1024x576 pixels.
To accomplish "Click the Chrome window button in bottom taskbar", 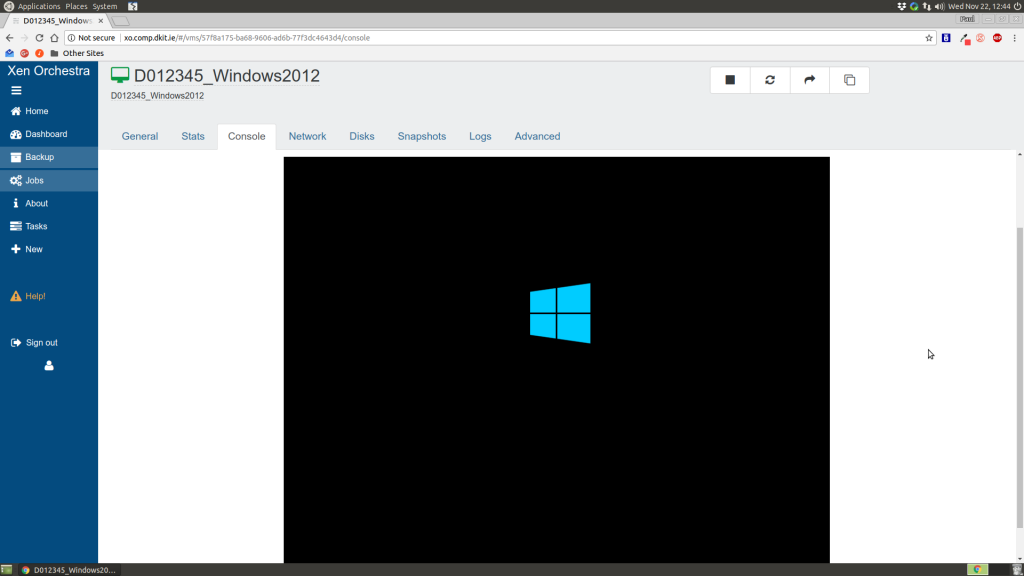I will (69, 569).
